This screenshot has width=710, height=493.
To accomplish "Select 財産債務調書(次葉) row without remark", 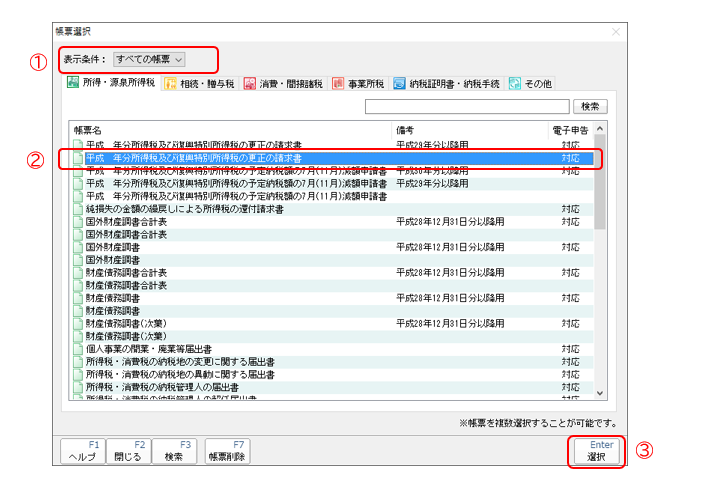I will 333,336.
